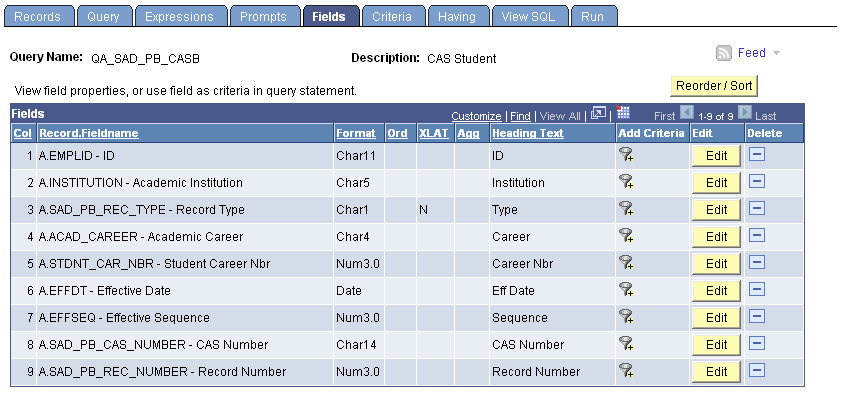Add criteria for A.ACAD_CAREER field
Image resolution: width=844 pixels, height=396 pixels.
pyautogui.click(x=625, y=236)
